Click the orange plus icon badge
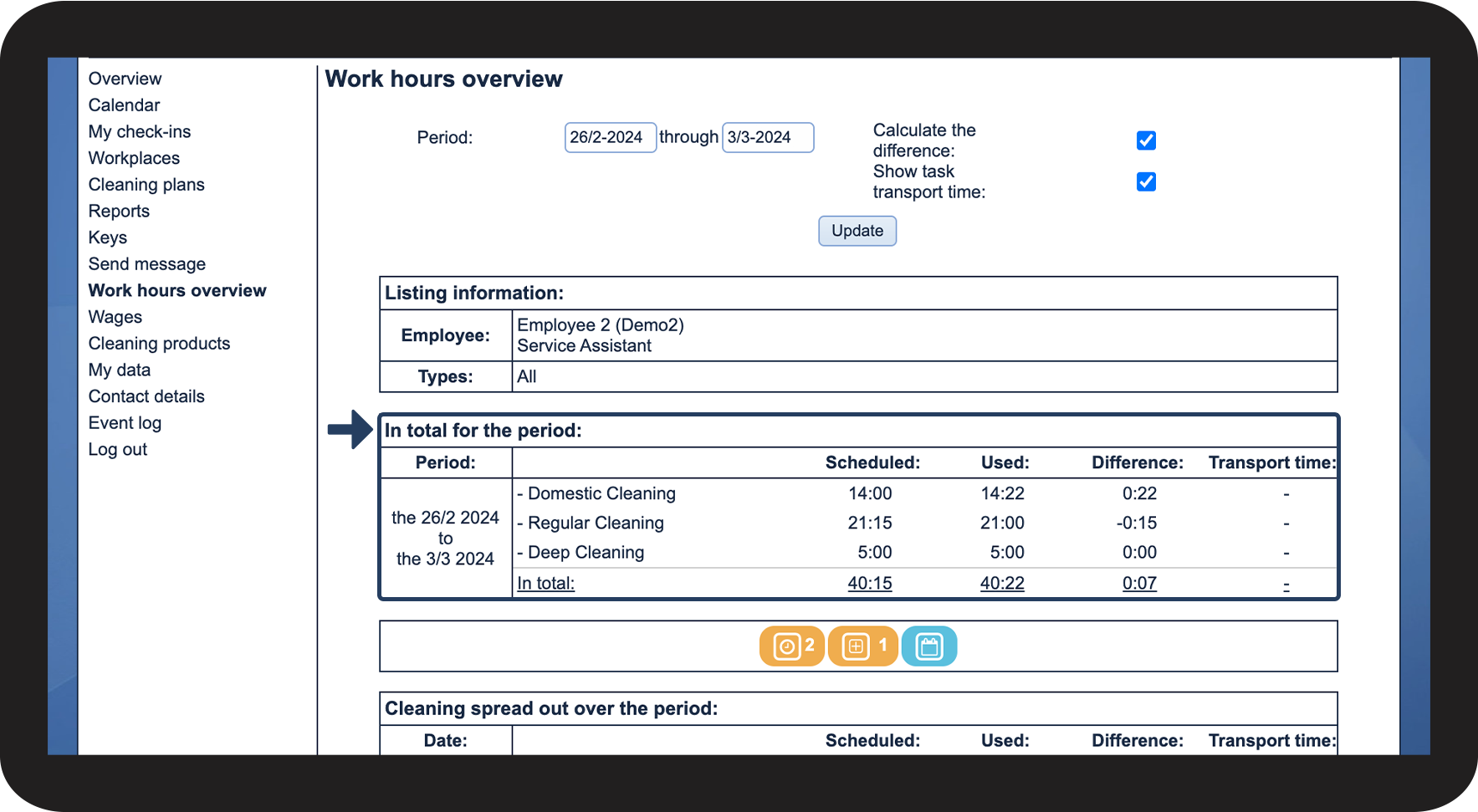1478x812 pixels. coord(862,646)
